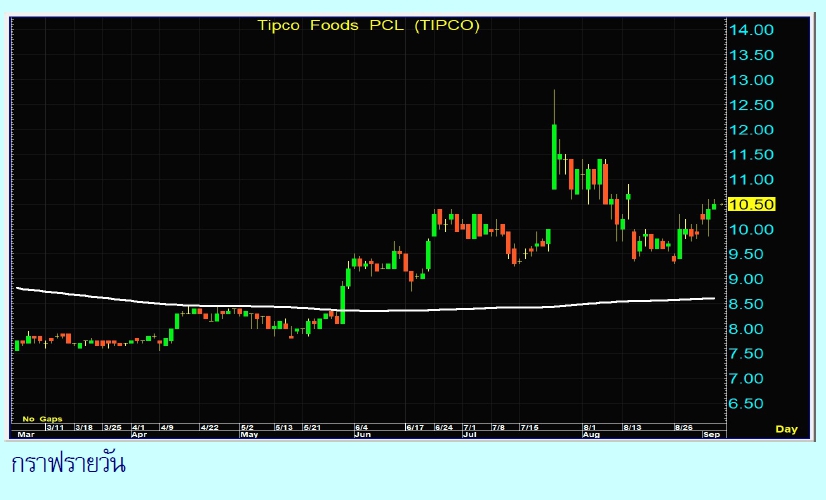Image resolution: width=826 pixels, height=500 pixels.
Task: Click the 14.00 price axis label
Action: 751,30
